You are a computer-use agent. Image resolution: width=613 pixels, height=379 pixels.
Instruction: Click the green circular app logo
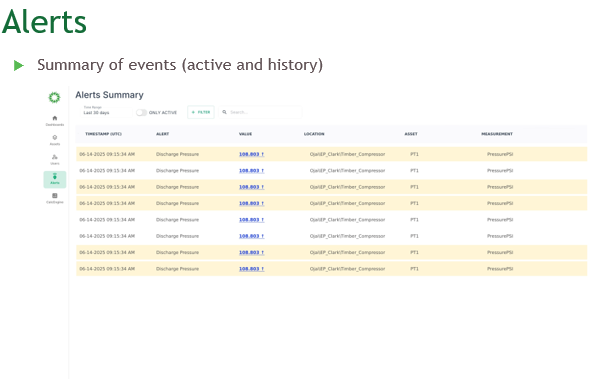click(x=54, y=97)
